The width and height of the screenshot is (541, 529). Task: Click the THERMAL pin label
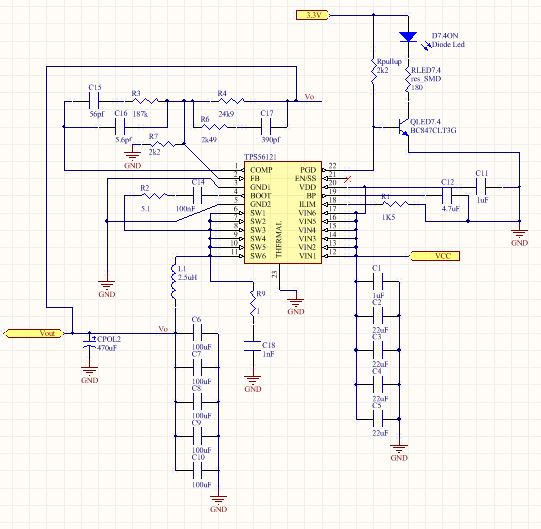[279, 238]
